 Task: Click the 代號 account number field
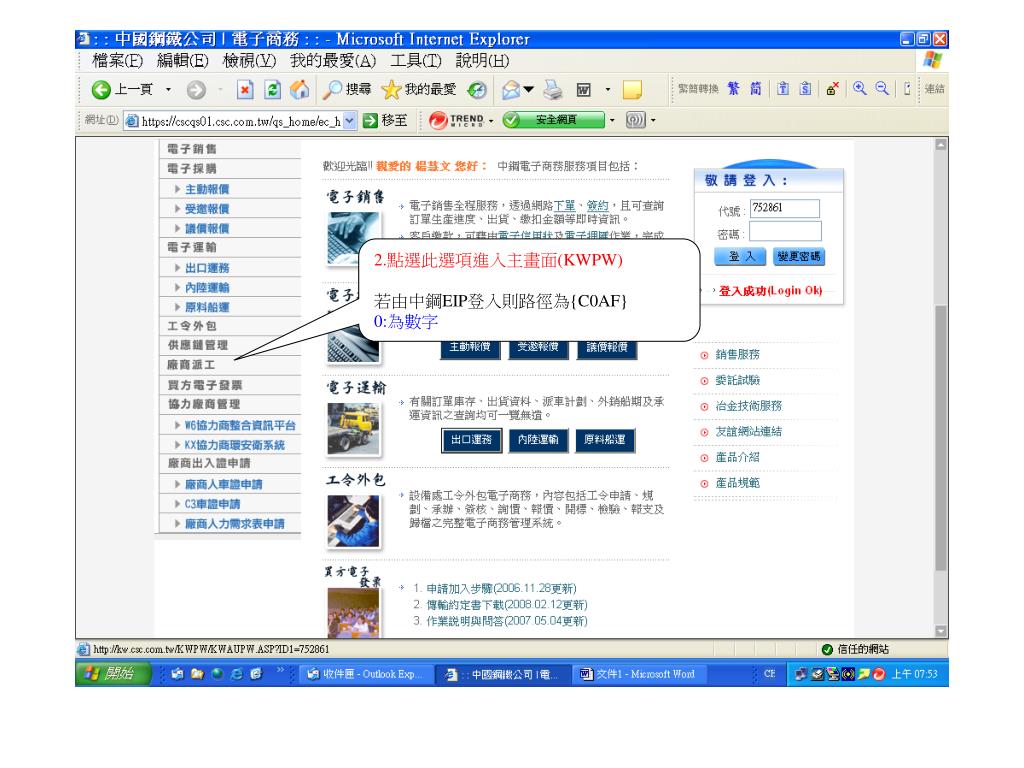click(784, 208)
